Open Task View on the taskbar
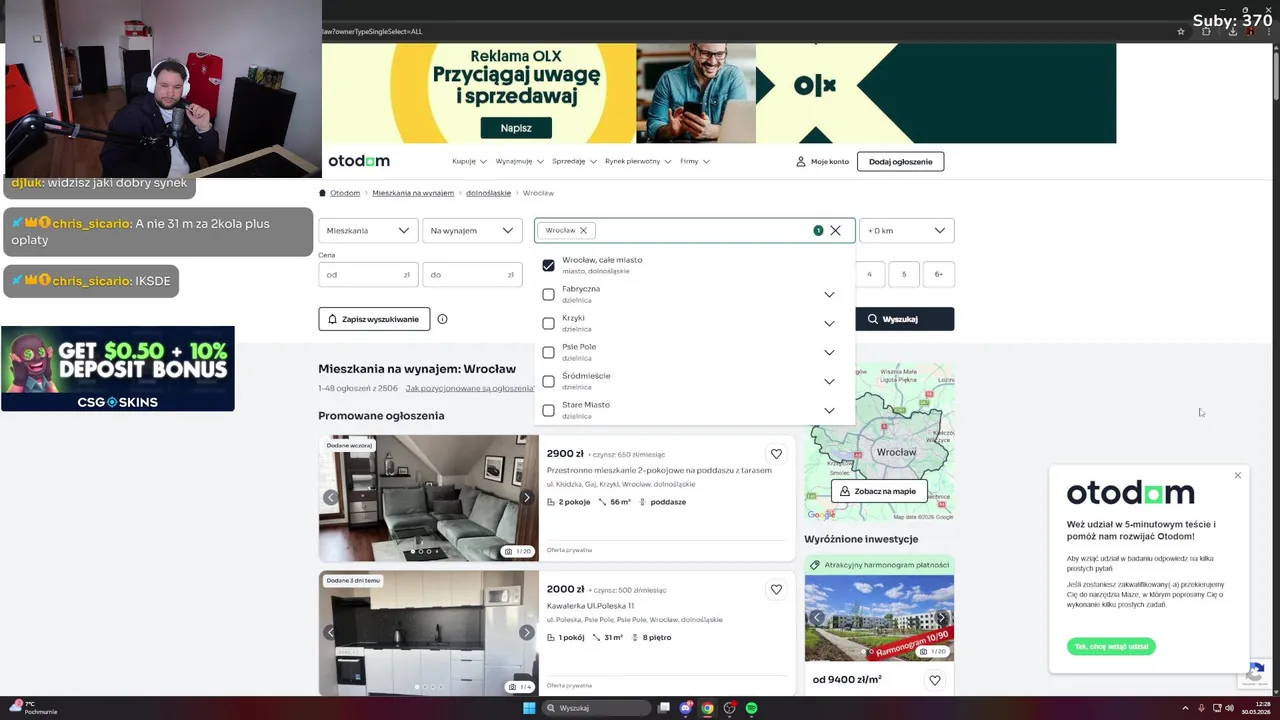The width and height of the screenshot is (1280, 720). pos(663,708)
